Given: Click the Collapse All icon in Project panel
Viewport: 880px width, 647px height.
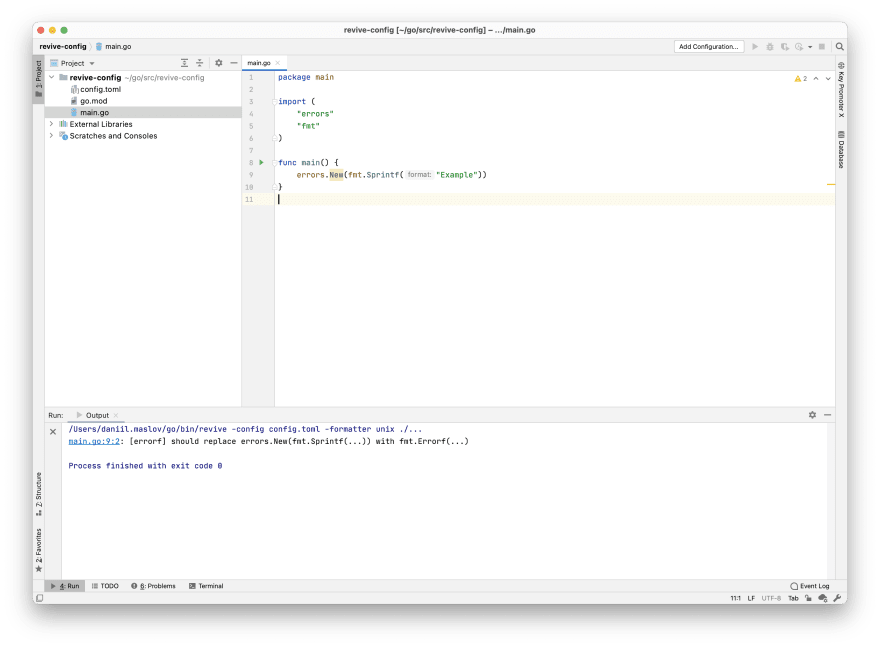Looking at the screenshot, I should pos(199,63).
